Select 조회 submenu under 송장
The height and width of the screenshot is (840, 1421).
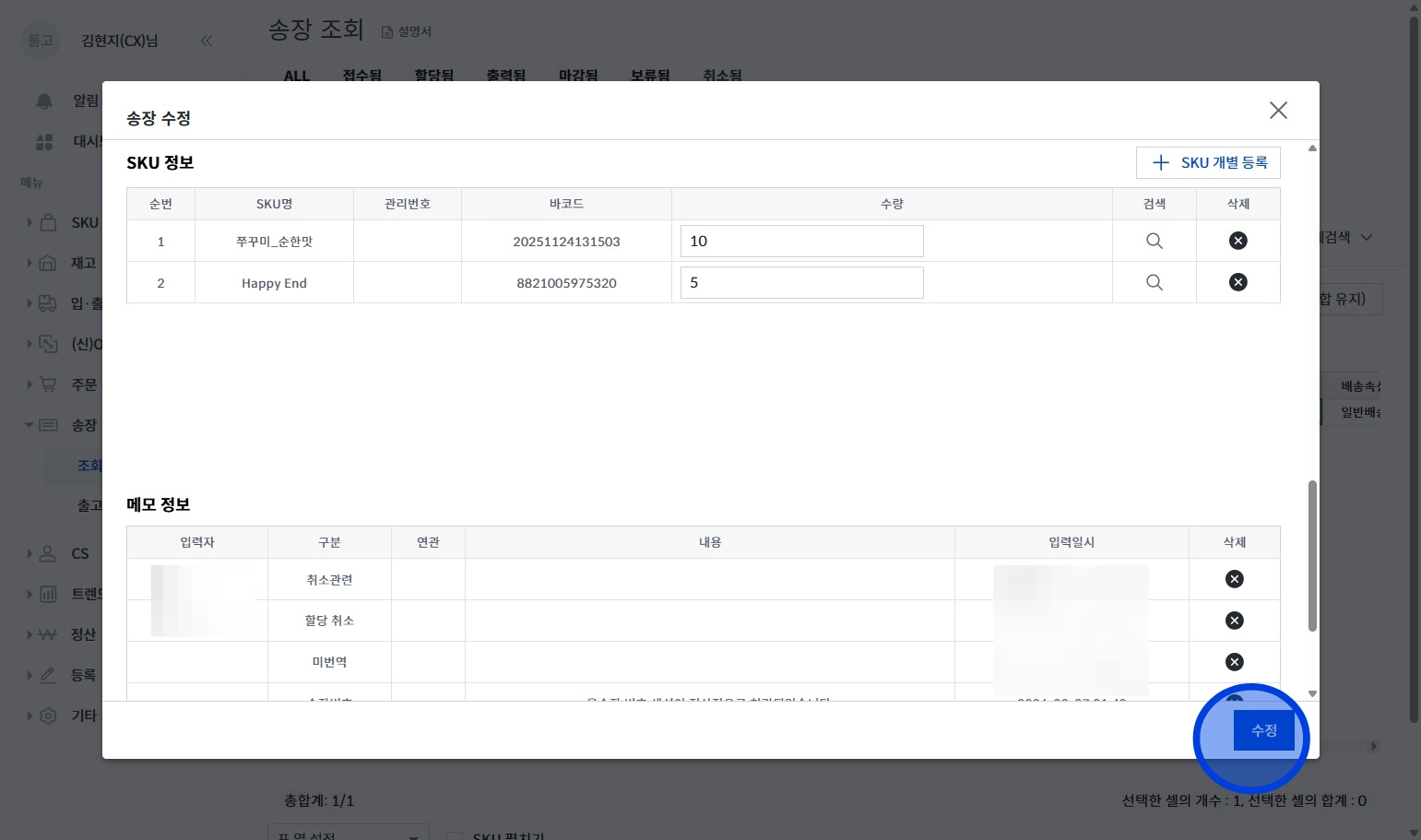(89, 466)
